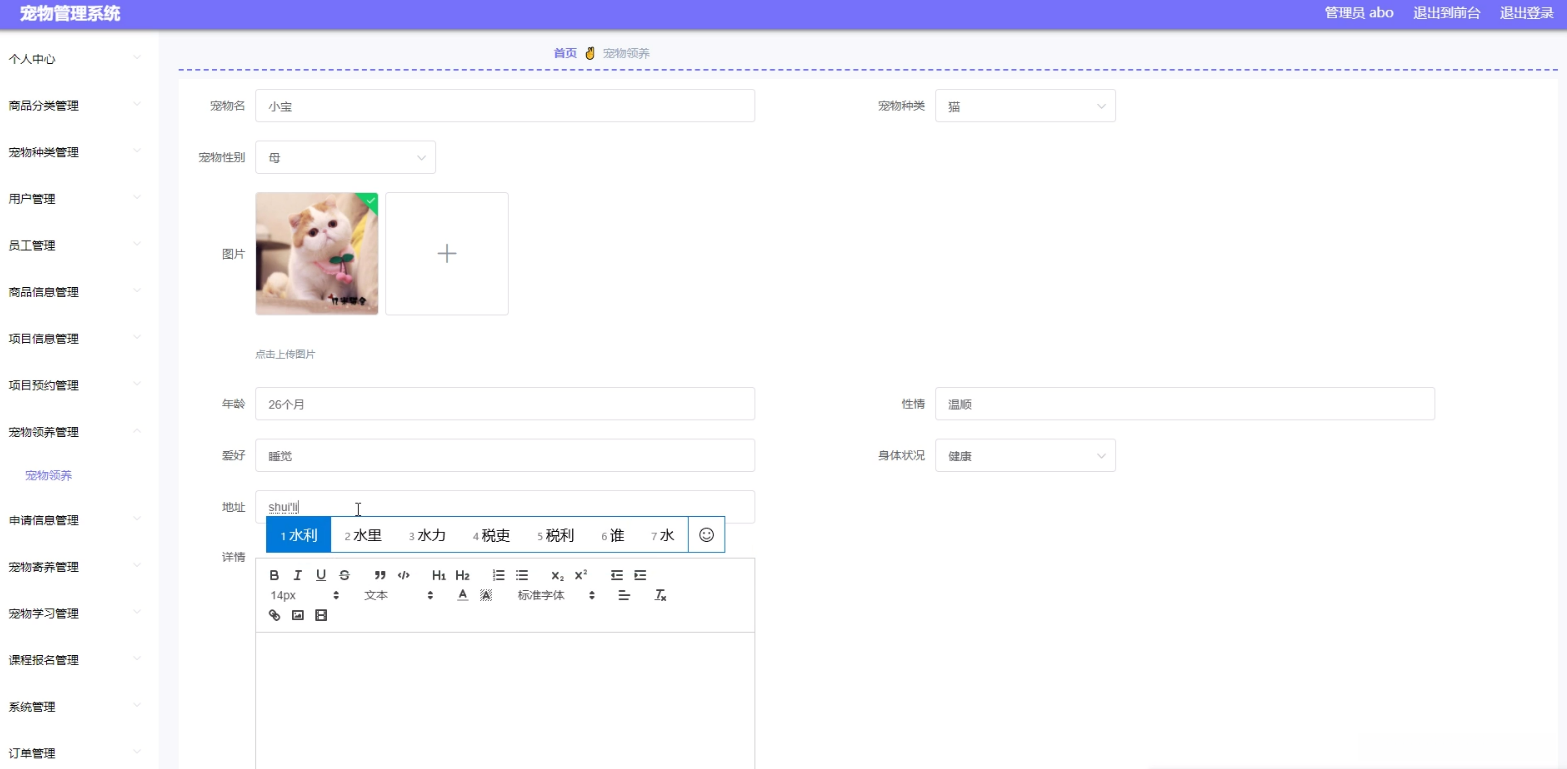Insert an image in the editor
Screen dimensions: 1567x769
coord(297,615)
